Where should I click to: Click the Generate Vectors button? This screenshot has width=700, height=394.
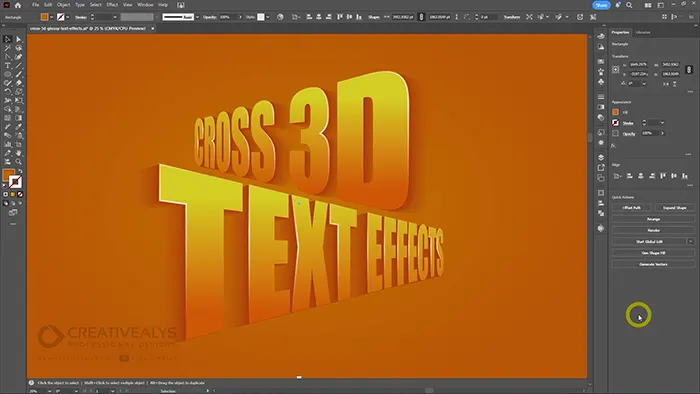pos(653,264)
